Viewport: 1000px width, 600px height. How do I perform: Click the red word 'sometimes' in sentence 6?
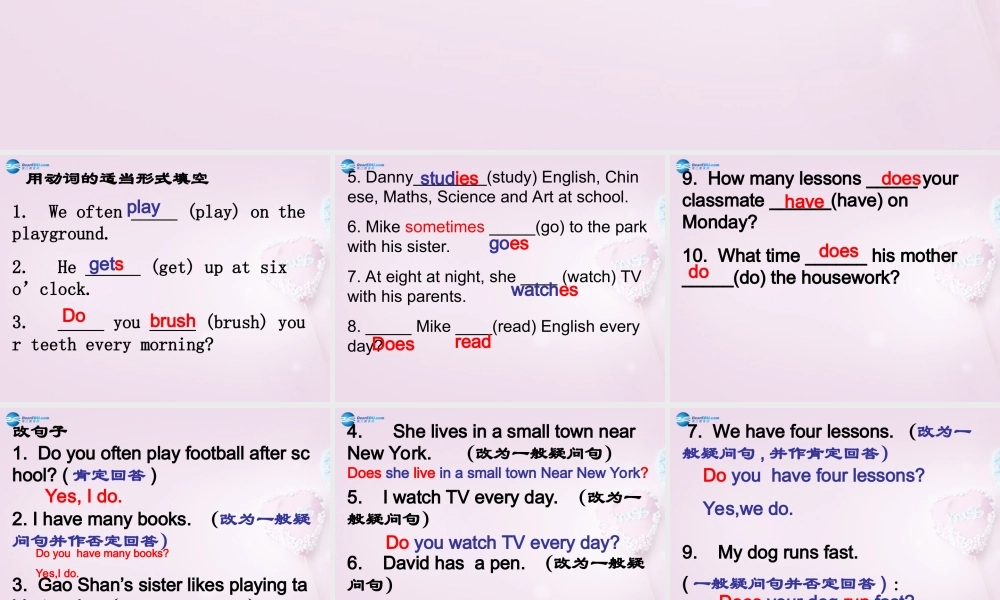pyautogui.click(x=445, y=226)
